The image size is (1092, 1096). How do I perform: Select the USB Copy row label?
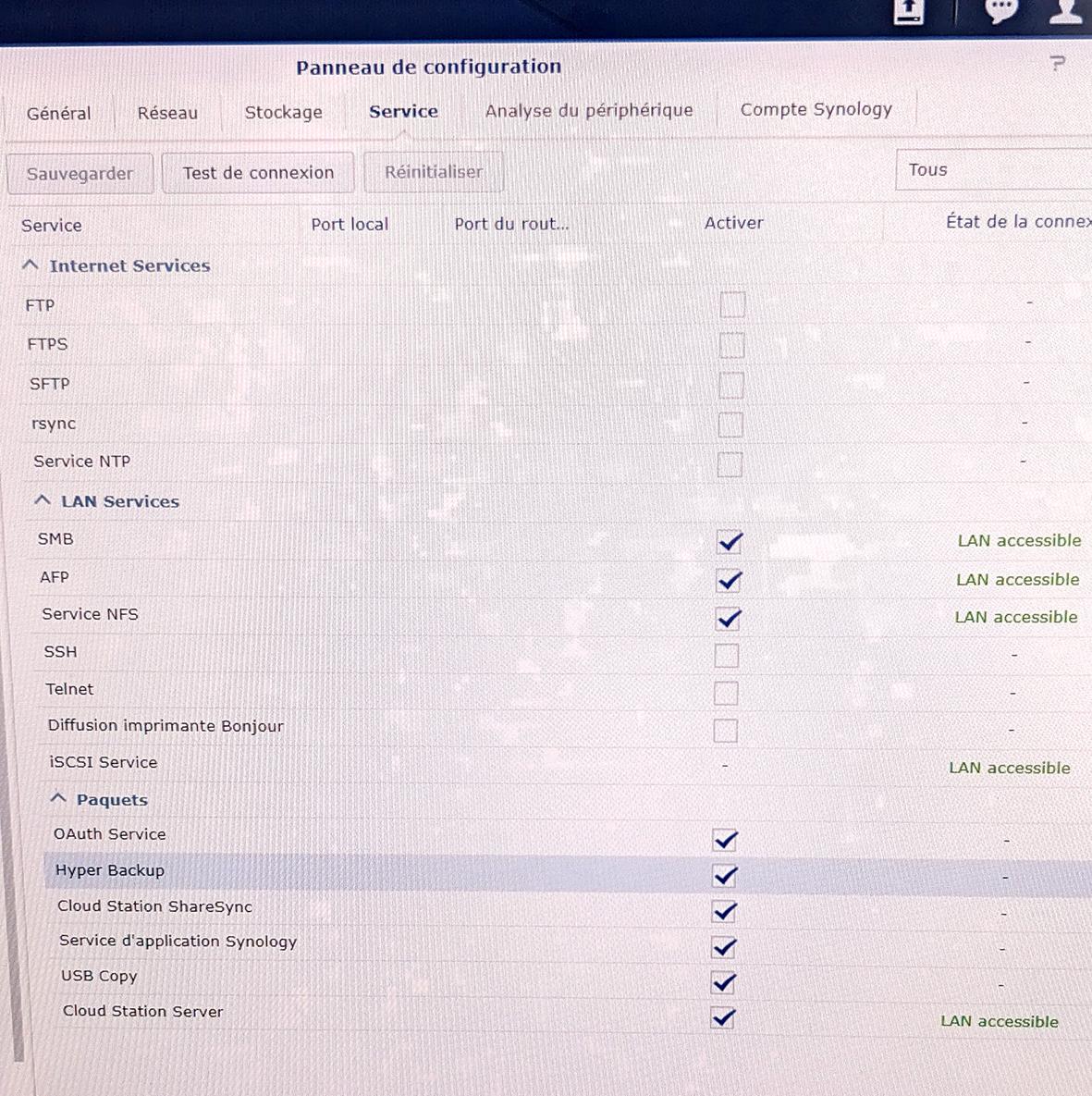click(99, 976)
